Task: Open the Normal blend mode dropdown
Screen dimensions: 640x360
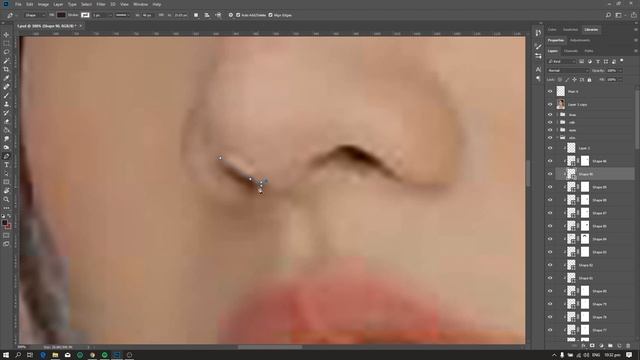Action: tap(569, 71)
